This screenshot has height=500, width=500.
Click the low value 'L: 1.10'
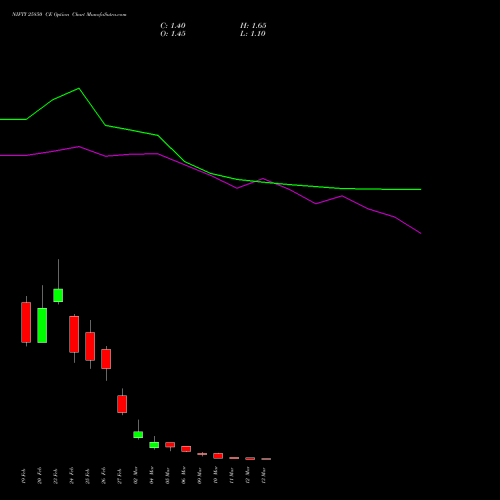(253, 34)
